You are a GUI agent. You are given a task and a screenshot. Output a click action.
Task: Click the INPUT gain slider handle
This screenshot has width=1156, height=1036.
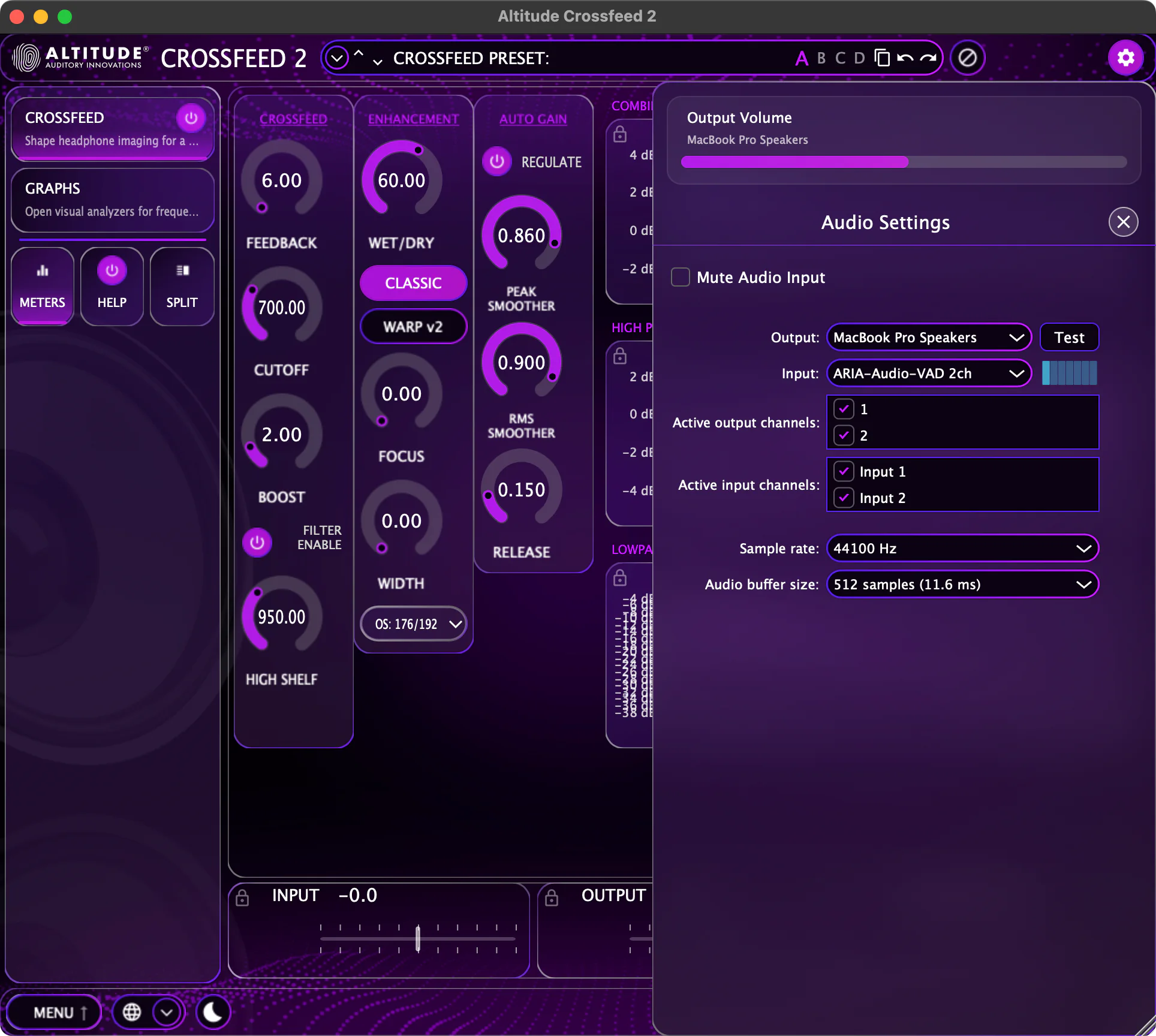(x=418, y=939)
